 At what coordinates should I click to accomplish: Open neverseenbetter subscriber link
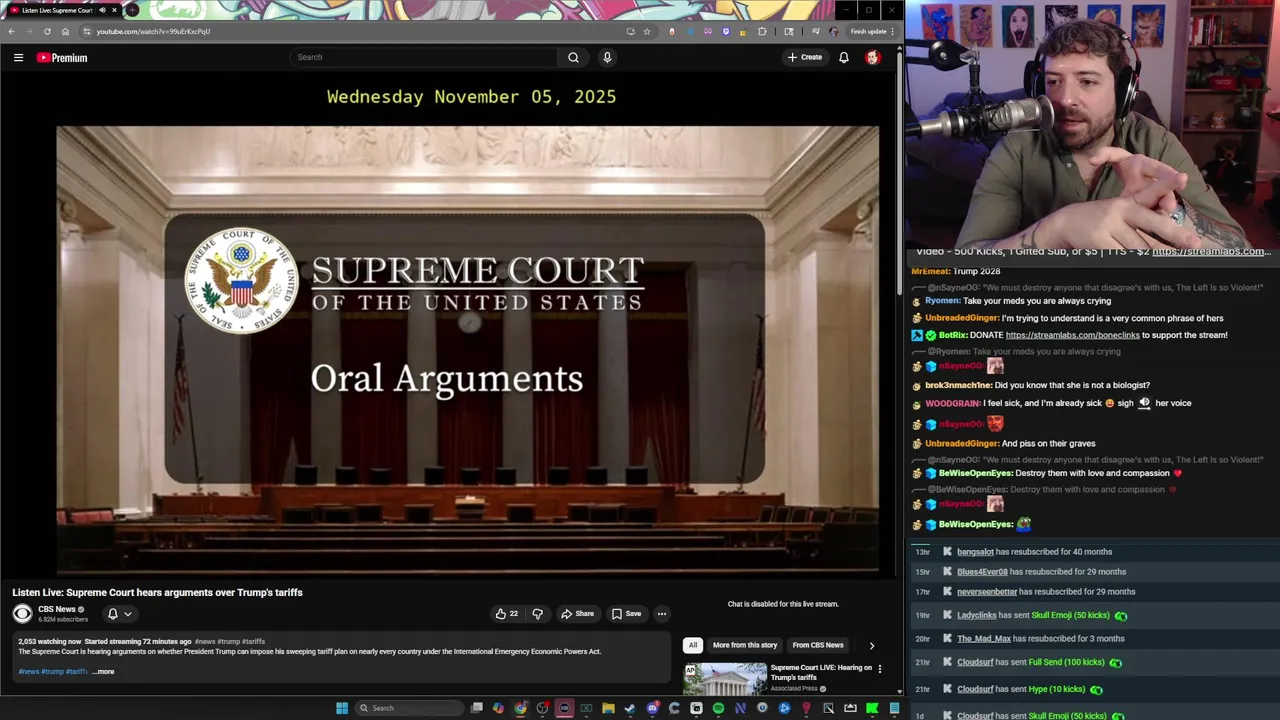[987, 592]
